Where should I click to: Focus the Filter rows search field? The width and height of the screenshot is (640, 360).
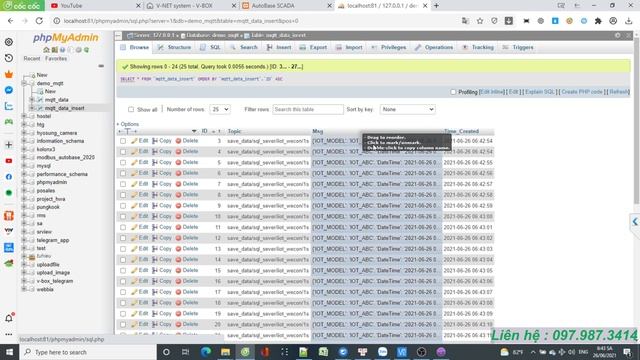(x=308, y=109)
